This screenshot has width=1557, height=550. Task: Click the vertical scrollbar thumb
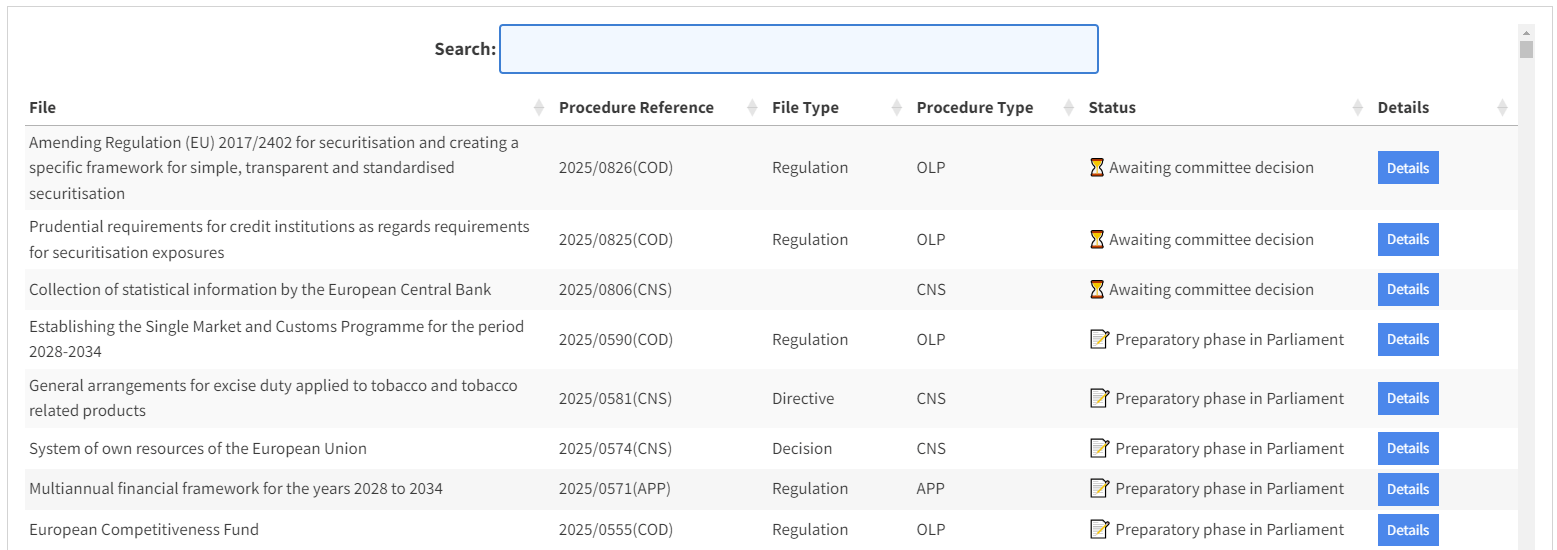tap(1525, 50)
